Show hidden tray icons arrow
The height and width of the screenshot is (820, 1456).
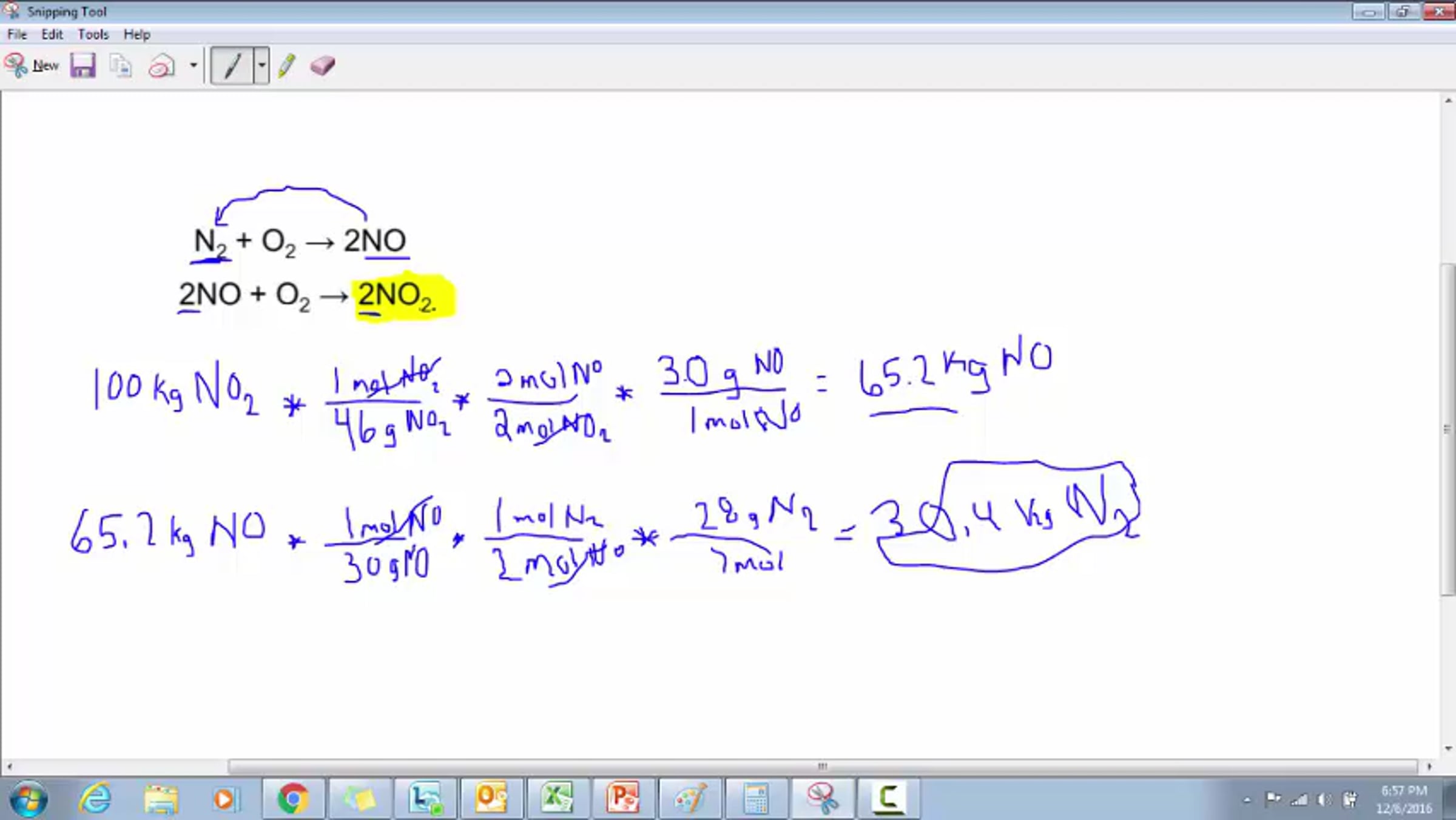point(1247,801)
